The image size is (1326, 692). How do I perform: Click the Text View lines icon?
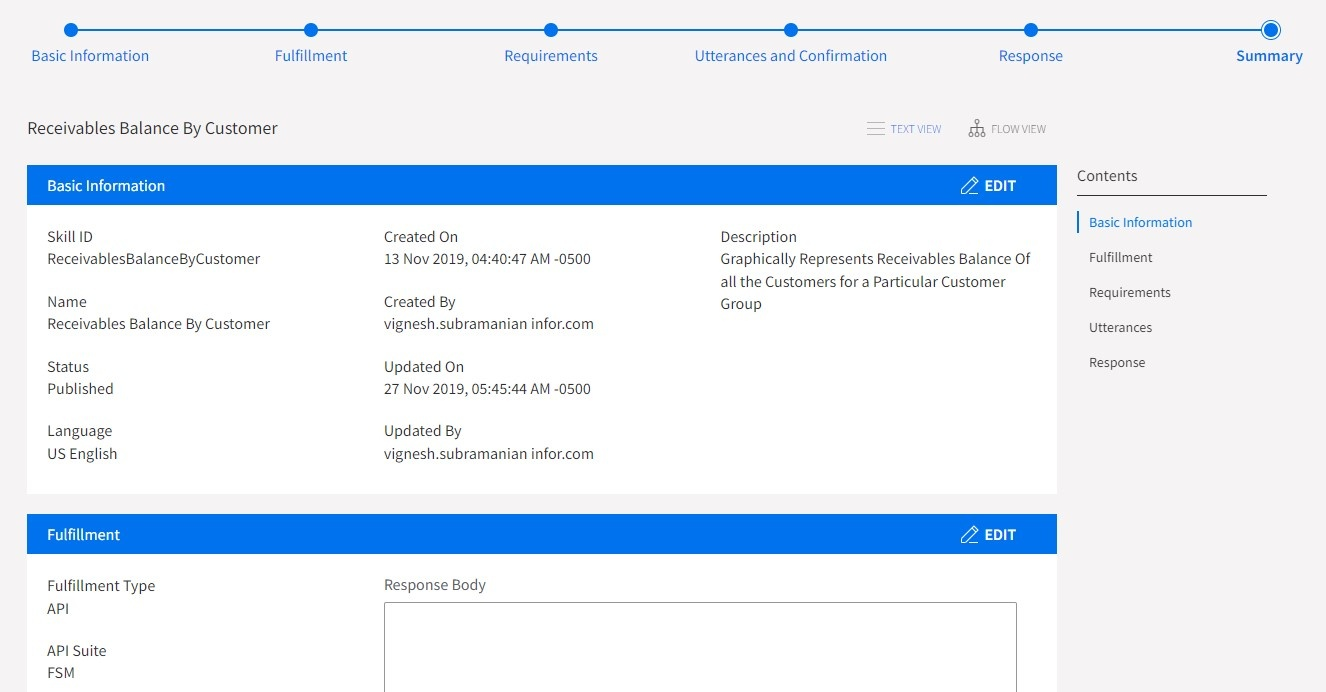point(875,129)
